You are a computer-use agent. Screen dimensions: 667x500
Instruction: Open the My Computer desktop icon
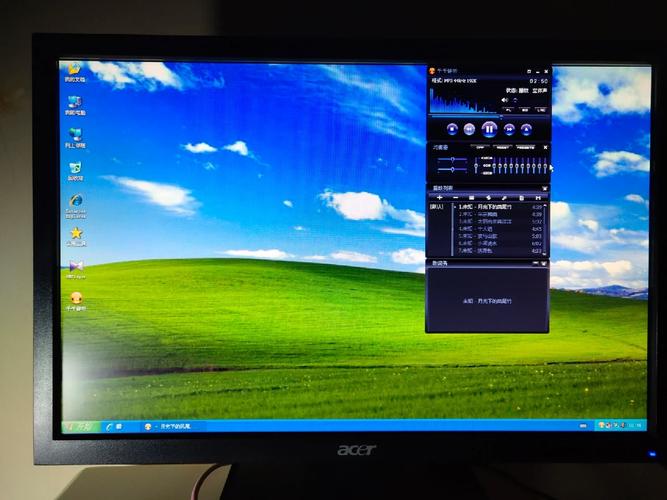[75, 102]
